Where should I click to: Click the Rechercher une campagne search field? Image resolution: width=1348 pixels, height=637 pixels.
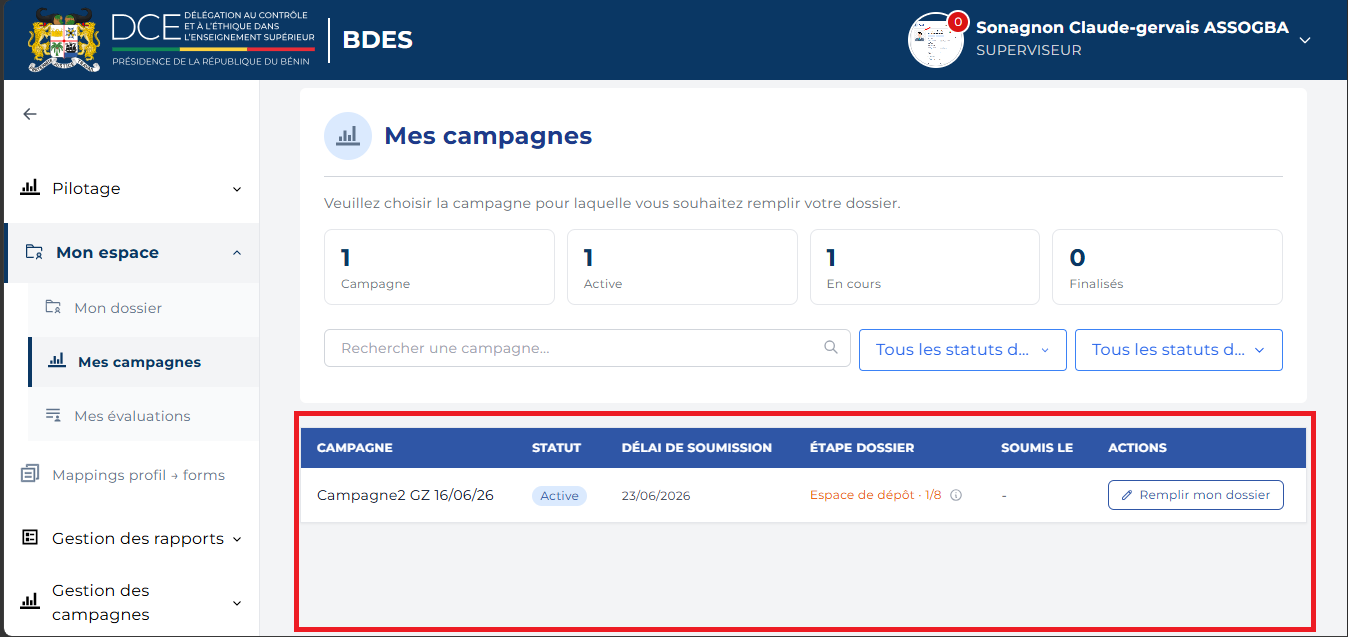pyautogui.click(x=587, y=348)
